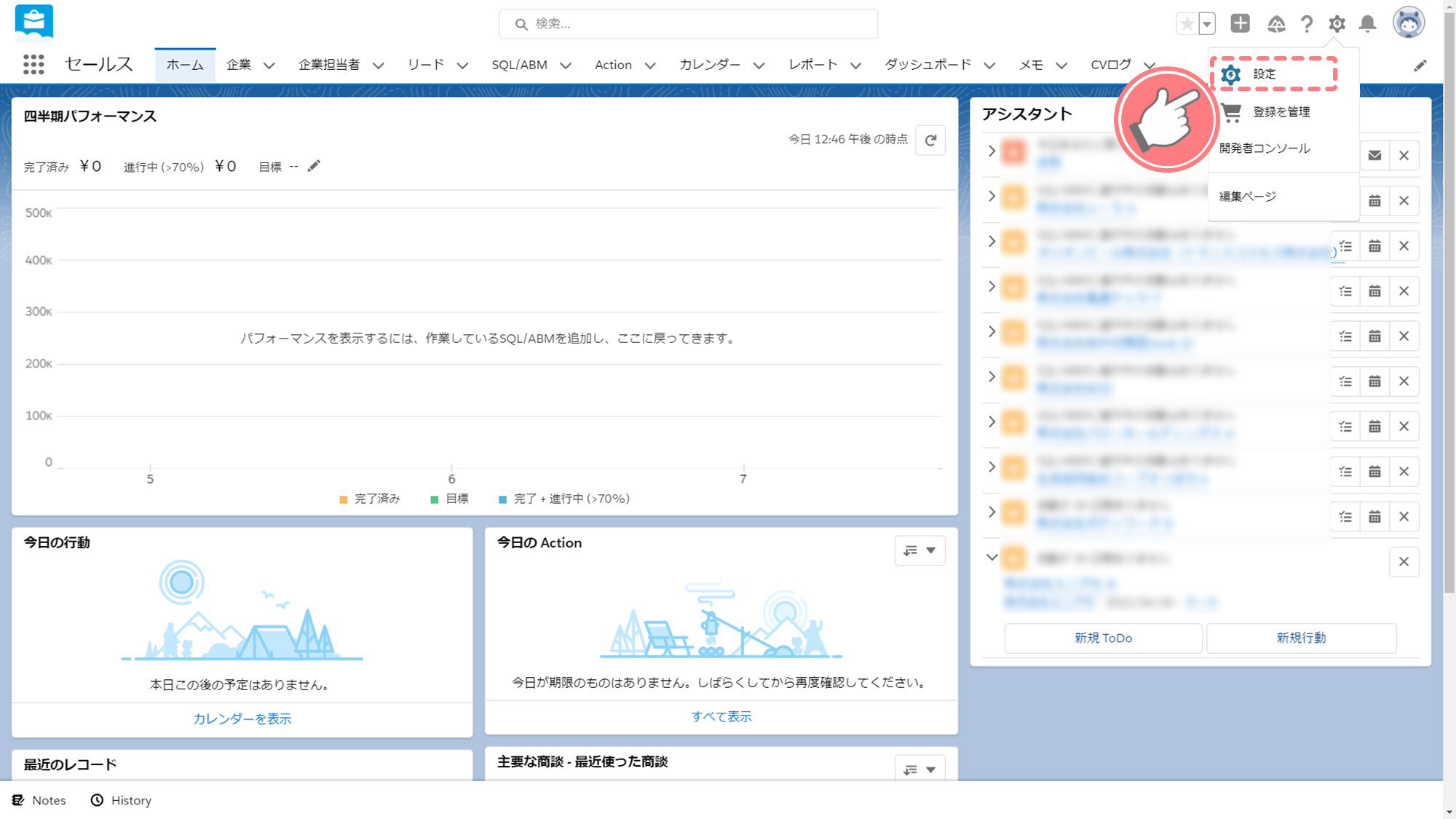1456x819 pixels.
Task: Click the task list icon in eighth assistant row
Action: [1345, 472]
